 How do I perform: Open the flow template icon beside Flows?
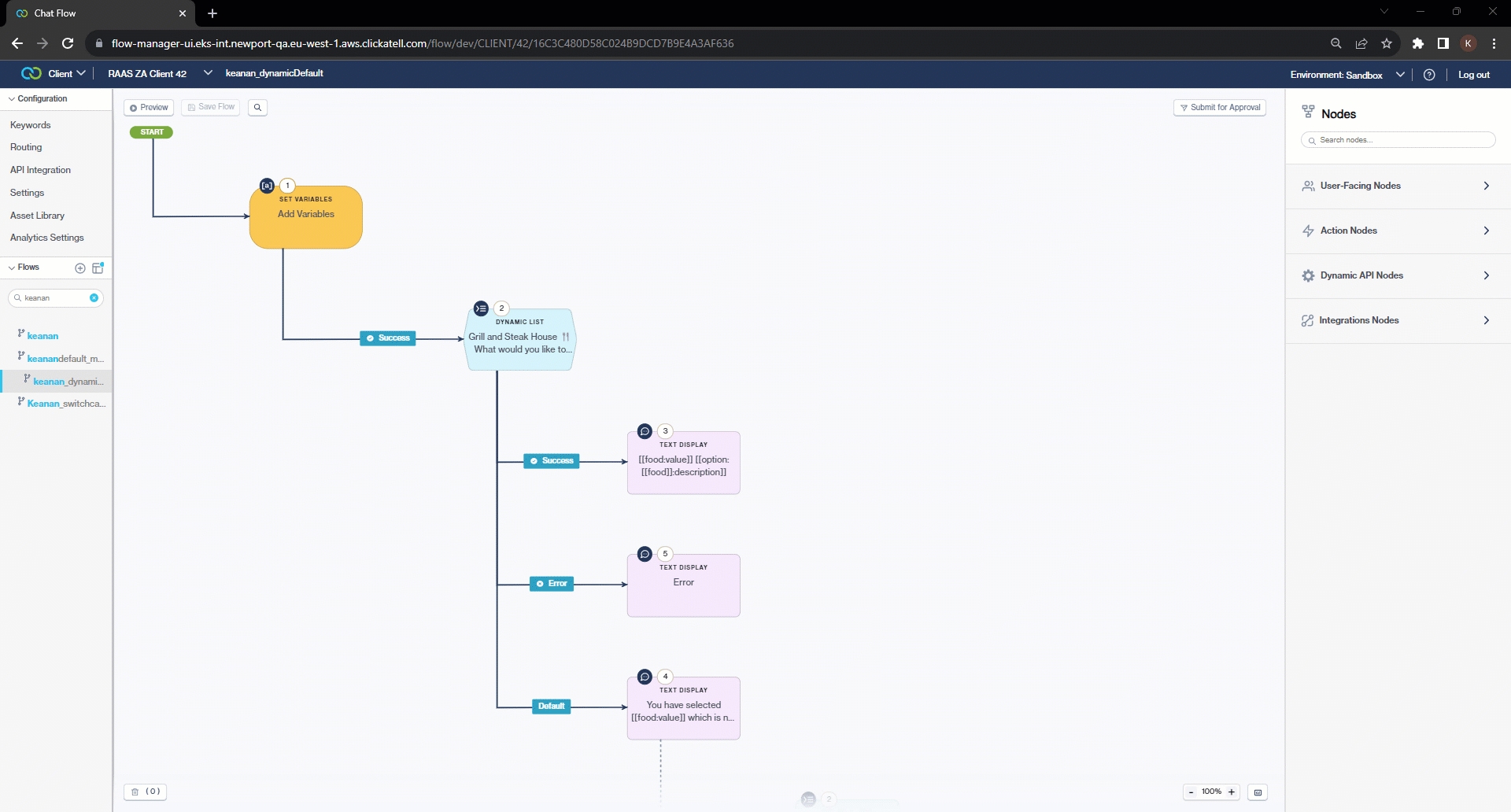tap(98, 268)
